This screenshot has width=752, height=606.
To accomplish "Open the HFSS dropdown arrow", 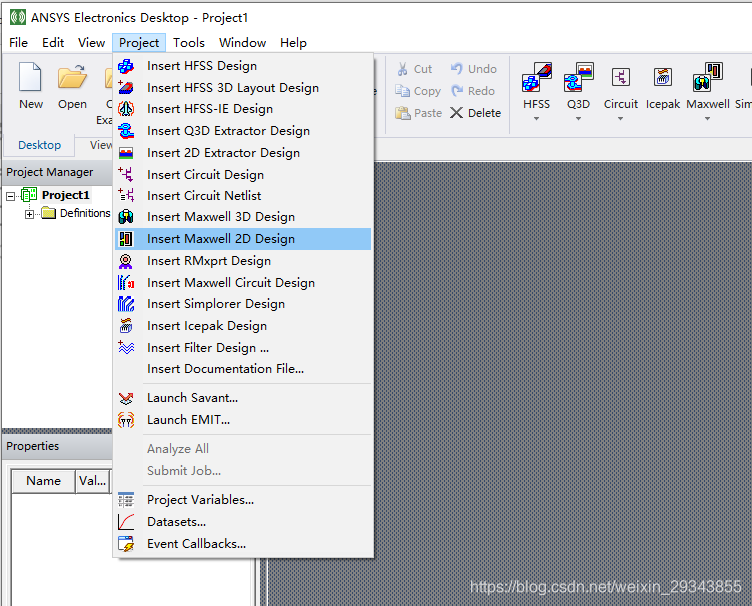I will tap(537, 119).
